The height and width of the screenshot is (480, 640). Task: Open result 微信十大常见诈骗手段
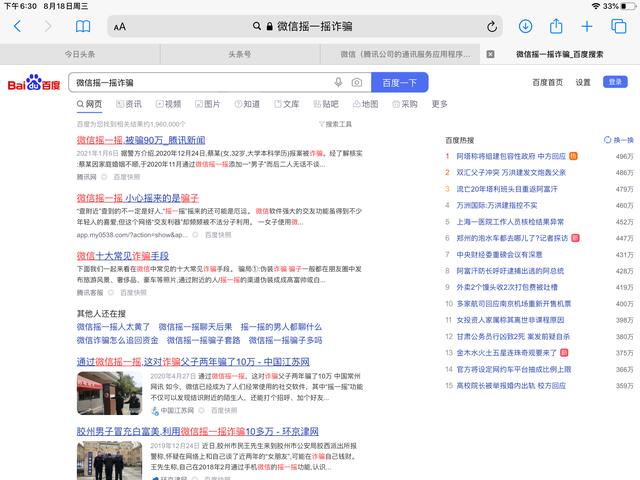[x=122, y=256]
